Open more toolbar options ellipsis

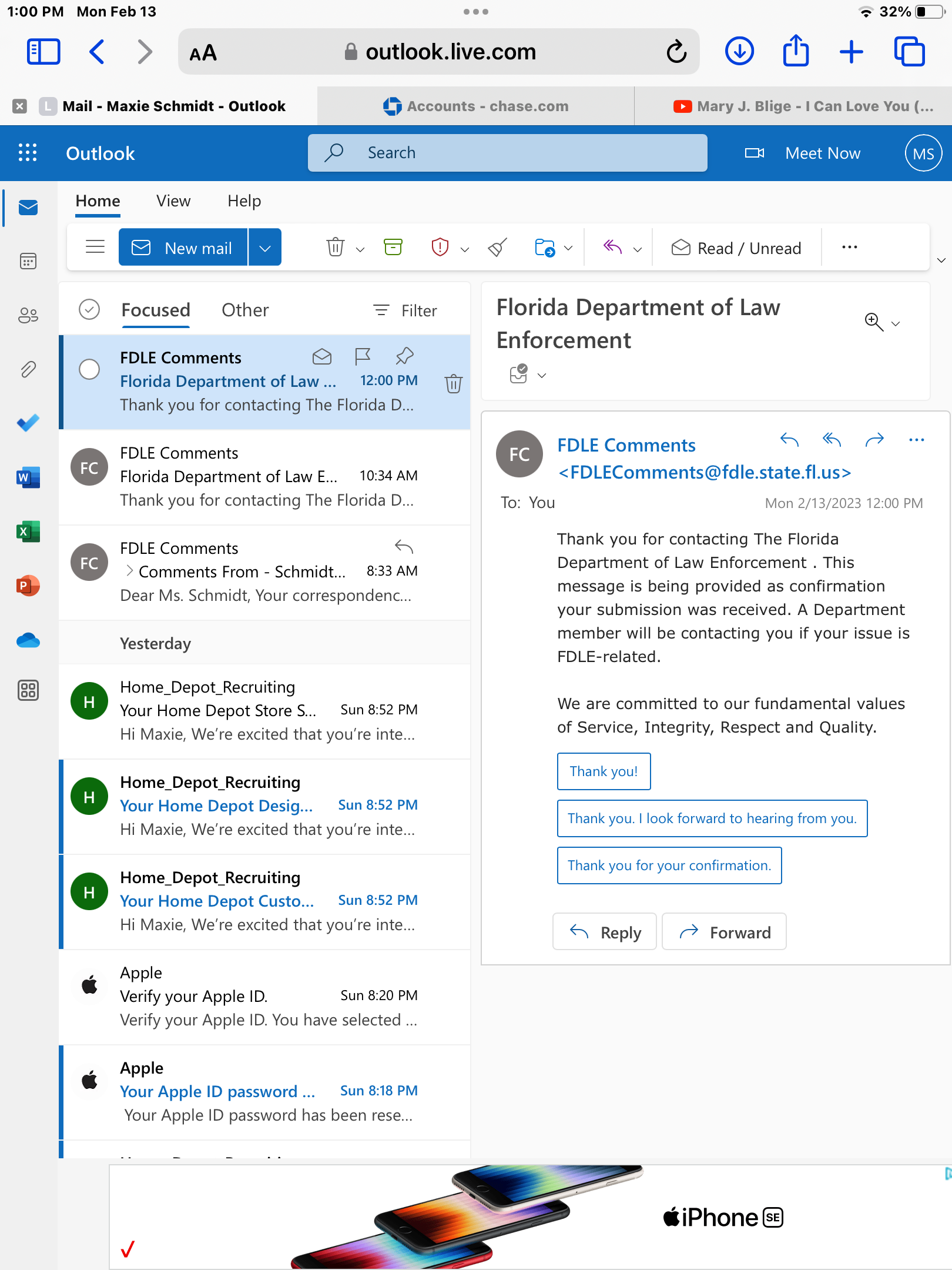click(849, 247)
